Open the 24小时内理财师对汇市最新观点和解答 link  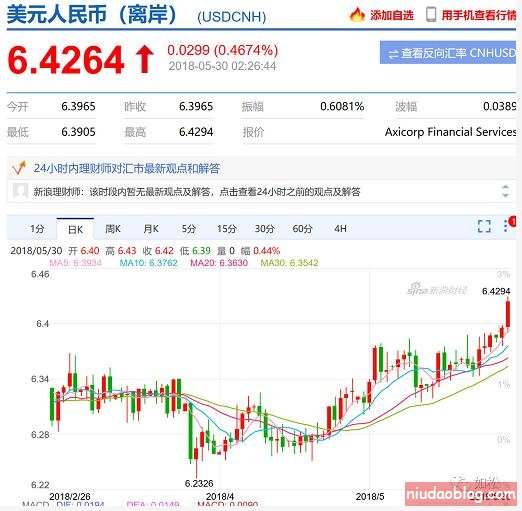127,168
